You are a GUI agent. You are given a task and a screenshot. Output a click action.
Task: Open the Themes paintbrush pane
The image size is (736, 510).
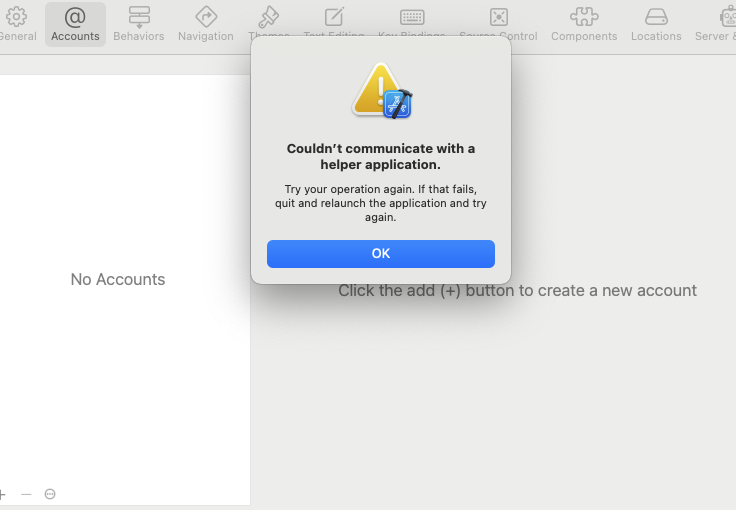268,18
